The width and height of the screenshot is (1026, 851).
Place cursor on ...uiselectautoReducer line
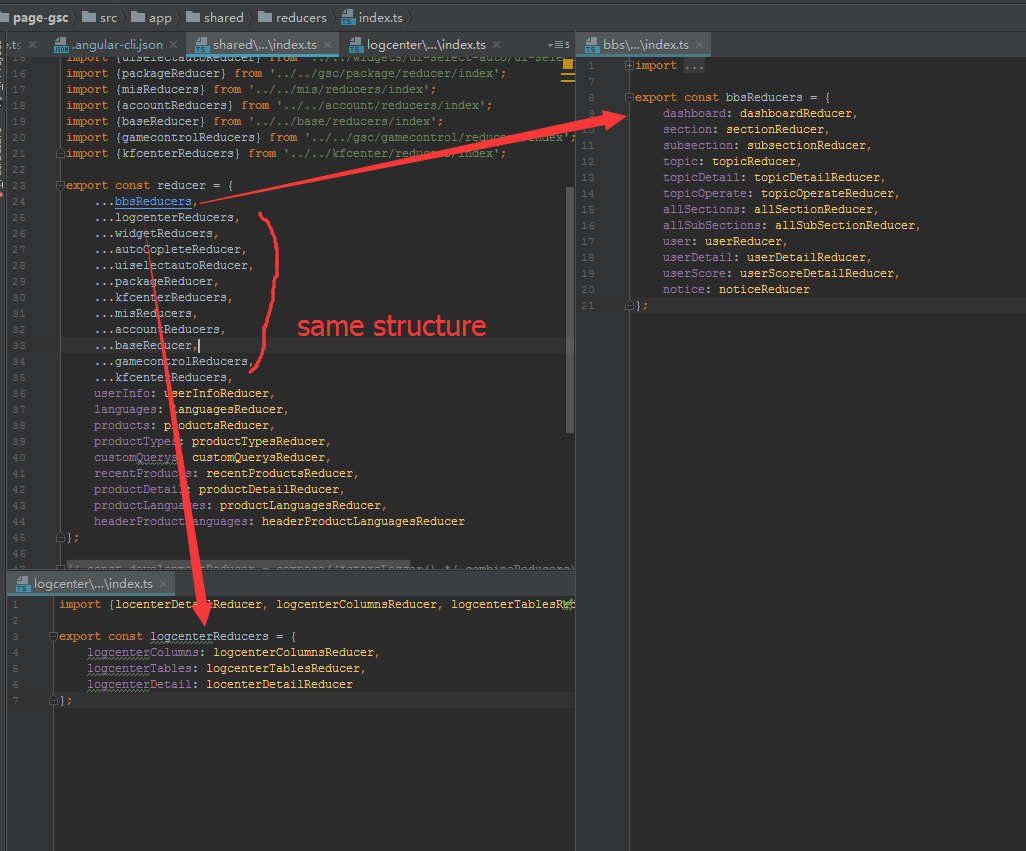pyautogui.click(x=174, y=266)
